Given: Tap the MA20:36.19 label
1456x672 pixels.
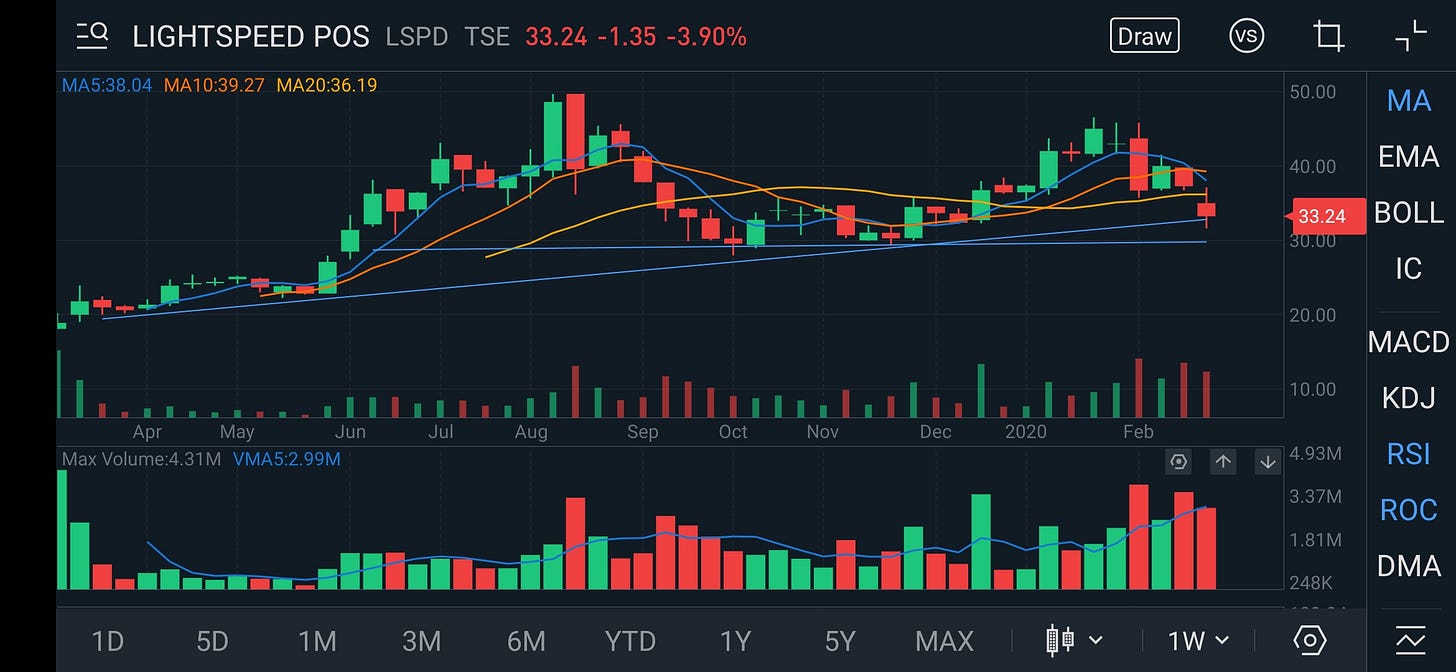Looking at the screenshot, I should 327,85.
